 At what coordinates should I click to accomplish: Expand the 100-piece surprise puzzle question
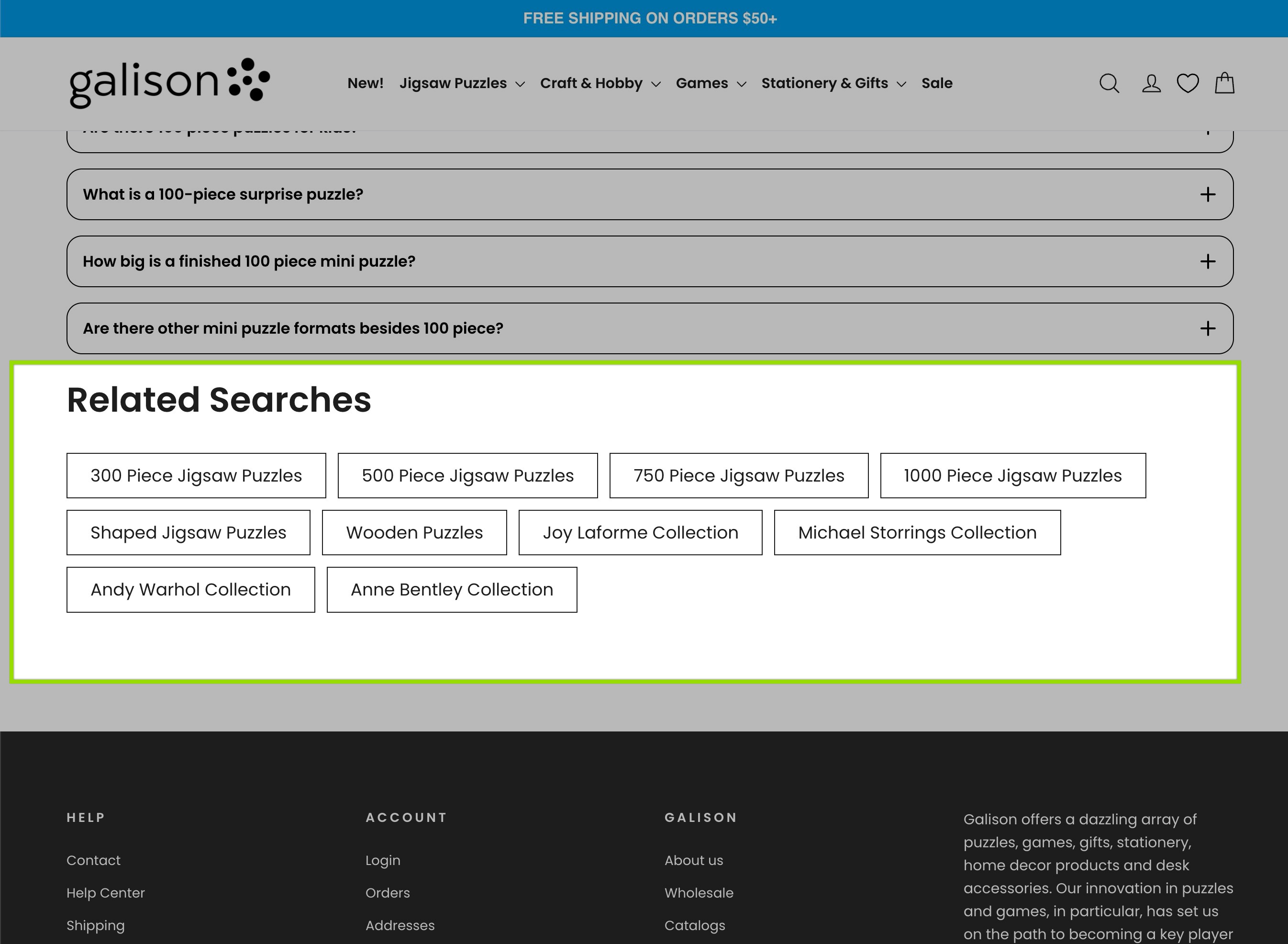650,194
